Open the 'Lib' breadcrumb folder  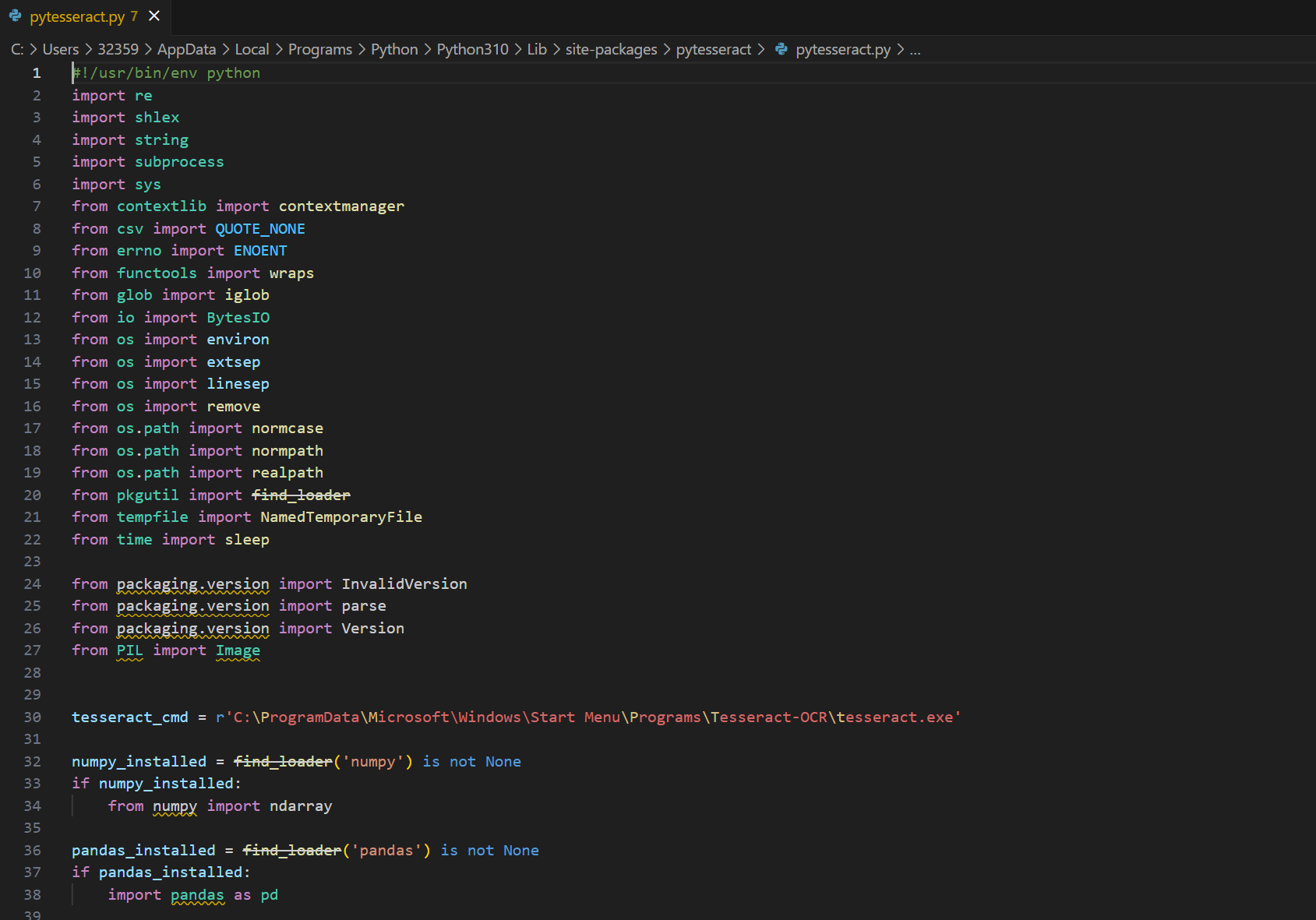(x=537, y=49)
